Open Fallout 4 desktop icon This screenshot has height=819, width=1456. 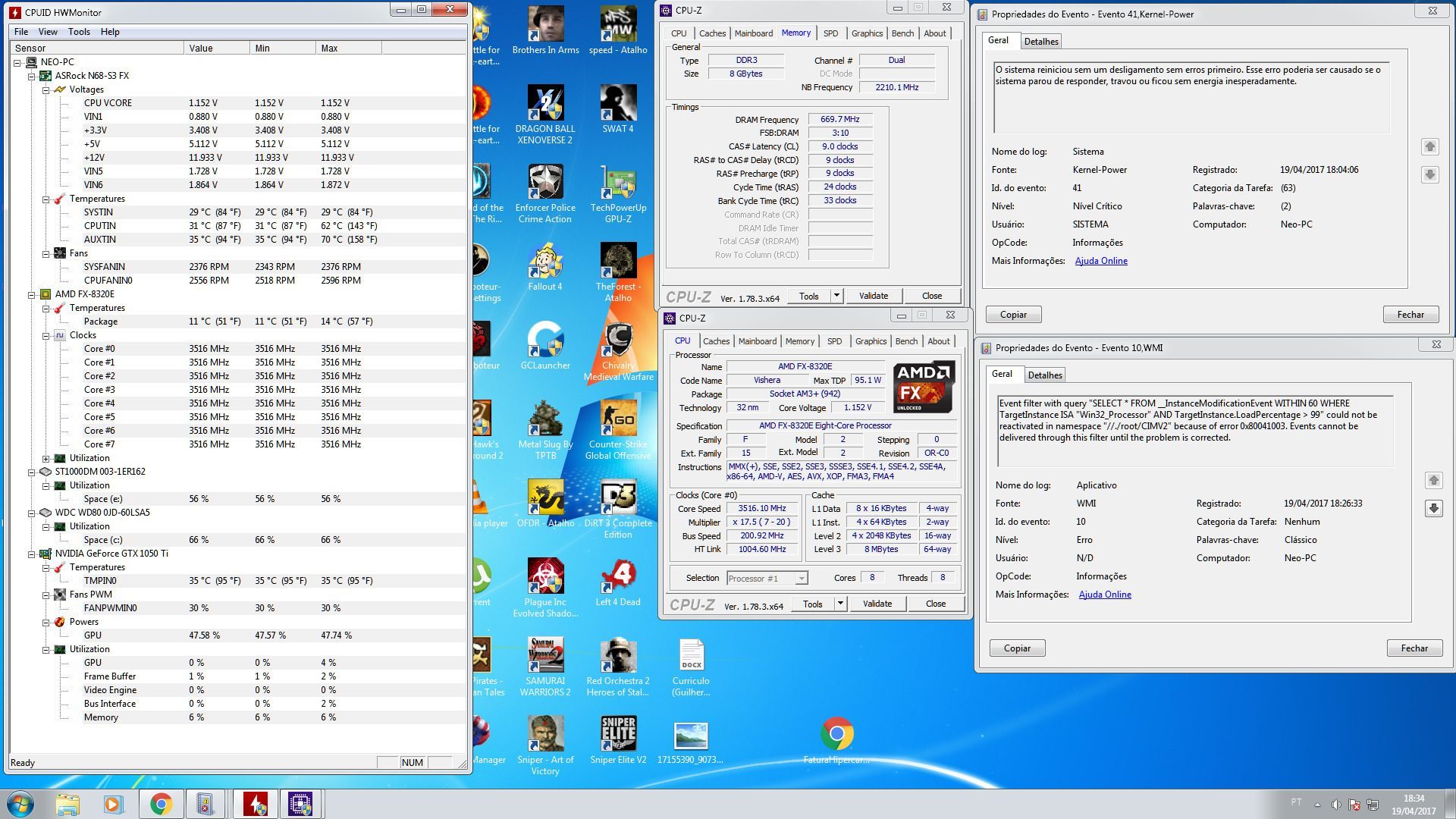[545, 267]
